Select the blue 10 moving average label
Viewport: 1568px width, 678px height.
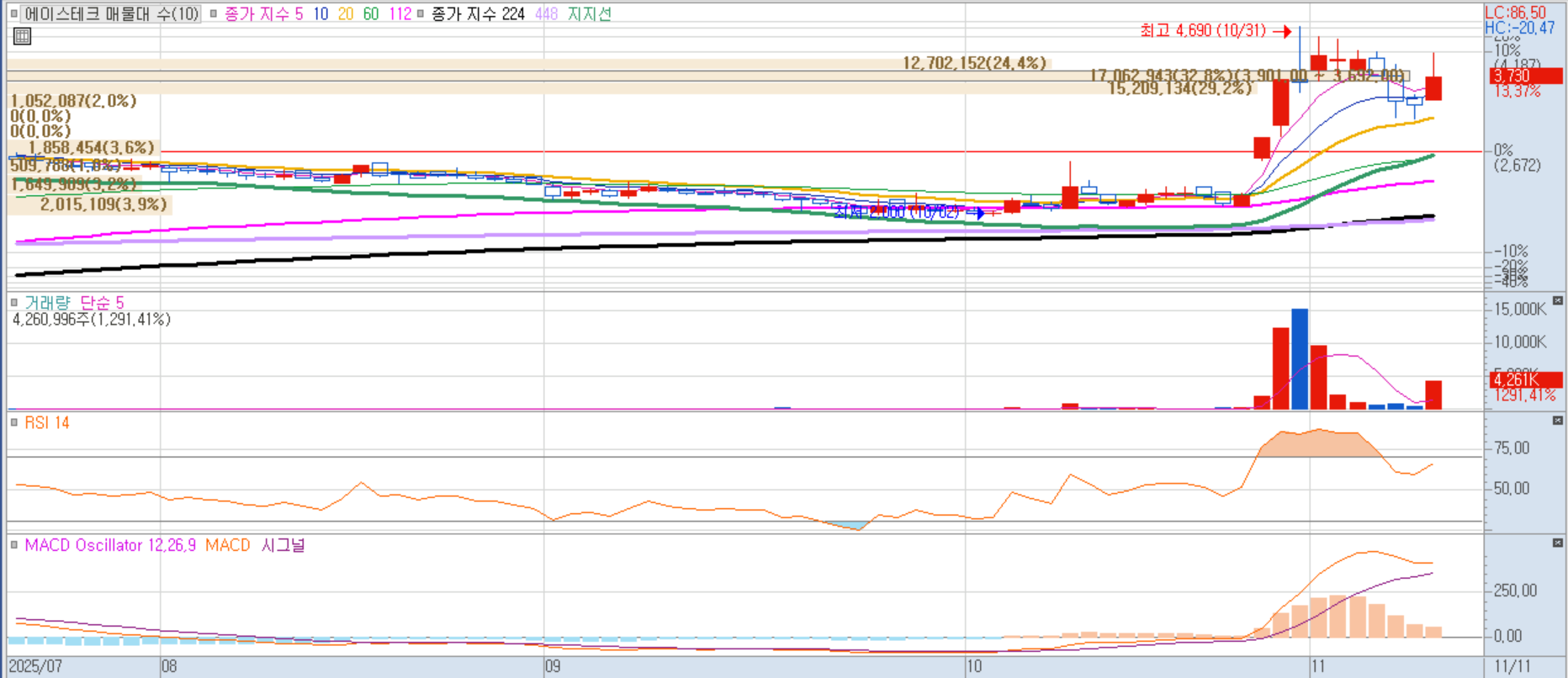pos(320,14)
